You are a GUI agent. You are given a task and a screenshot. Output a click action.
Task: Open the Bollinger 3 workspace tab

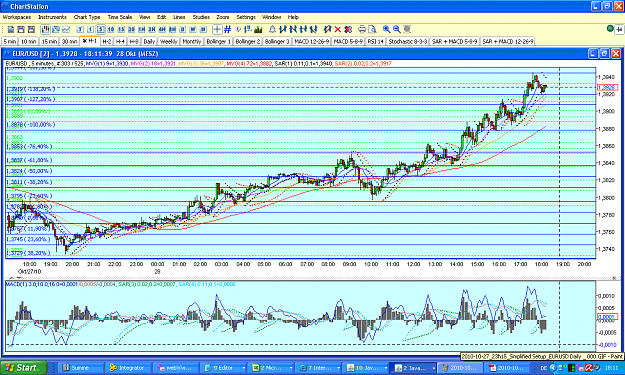[x=277, y=41]
